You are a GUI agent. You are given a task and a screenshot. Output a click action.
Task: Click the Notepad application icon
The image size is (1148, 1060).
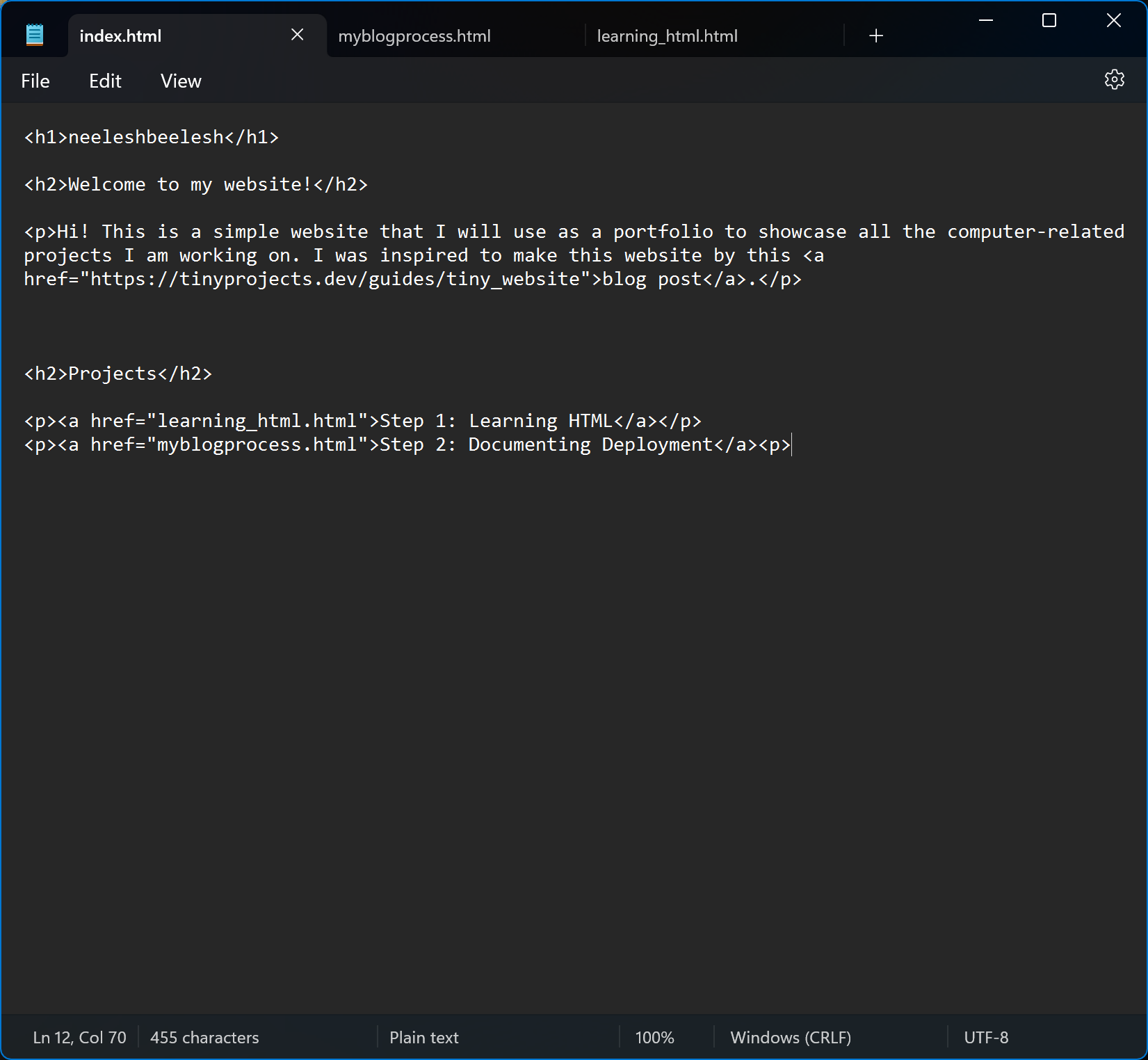(34, 34)
